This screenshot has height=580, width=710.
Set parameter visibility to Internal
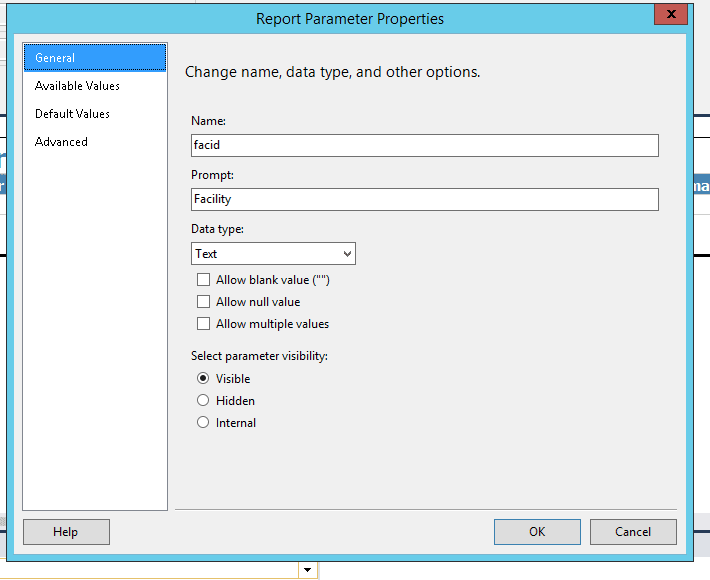[204, 423]
